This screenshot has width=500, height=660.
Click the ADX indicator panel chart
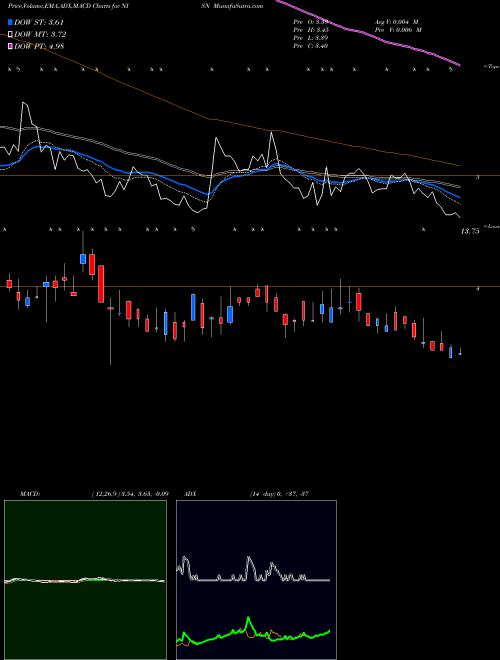(256, 580)
